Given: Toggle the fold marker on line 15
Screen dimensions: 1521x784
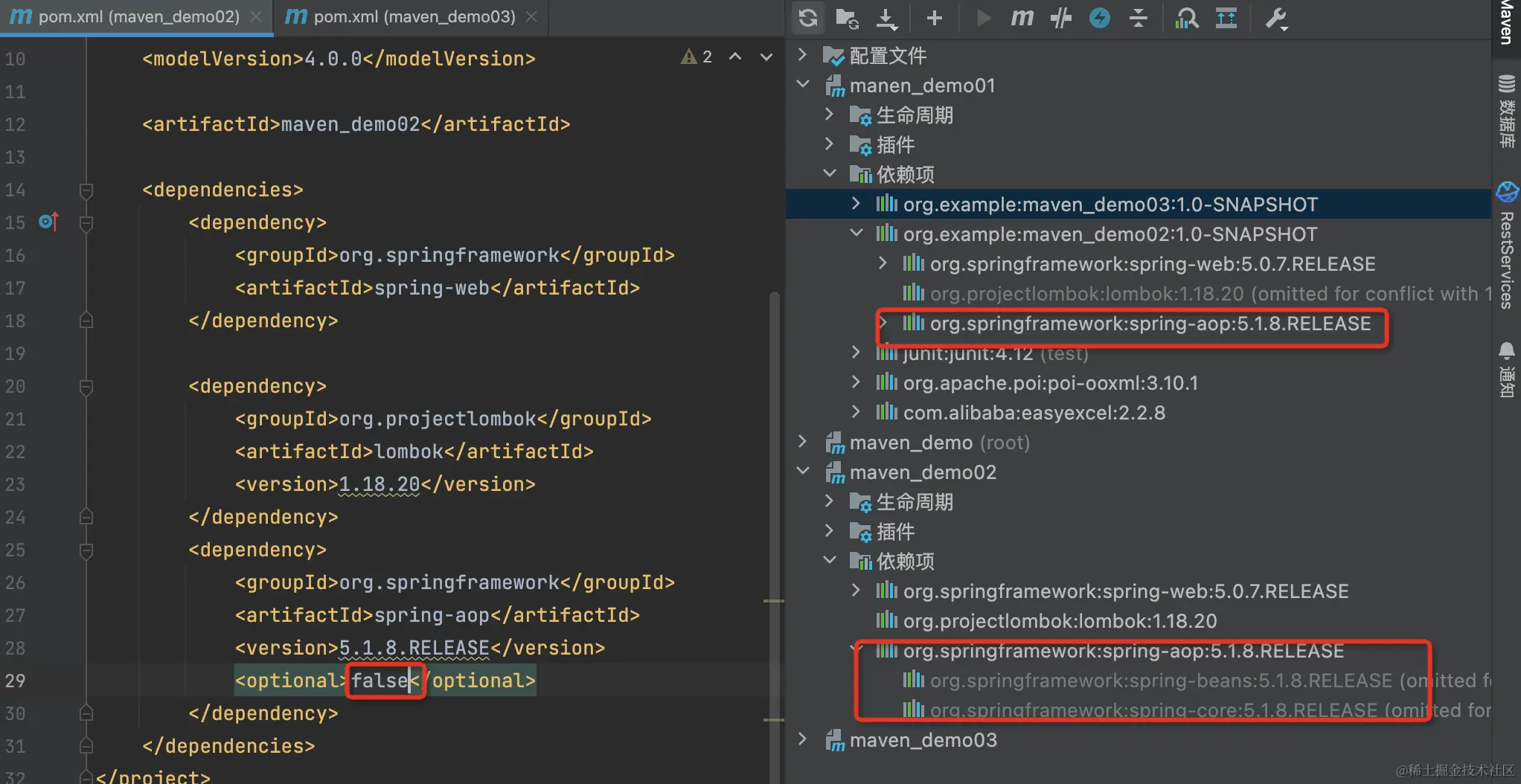Looking at the screenshot, I should pos(86,223).
